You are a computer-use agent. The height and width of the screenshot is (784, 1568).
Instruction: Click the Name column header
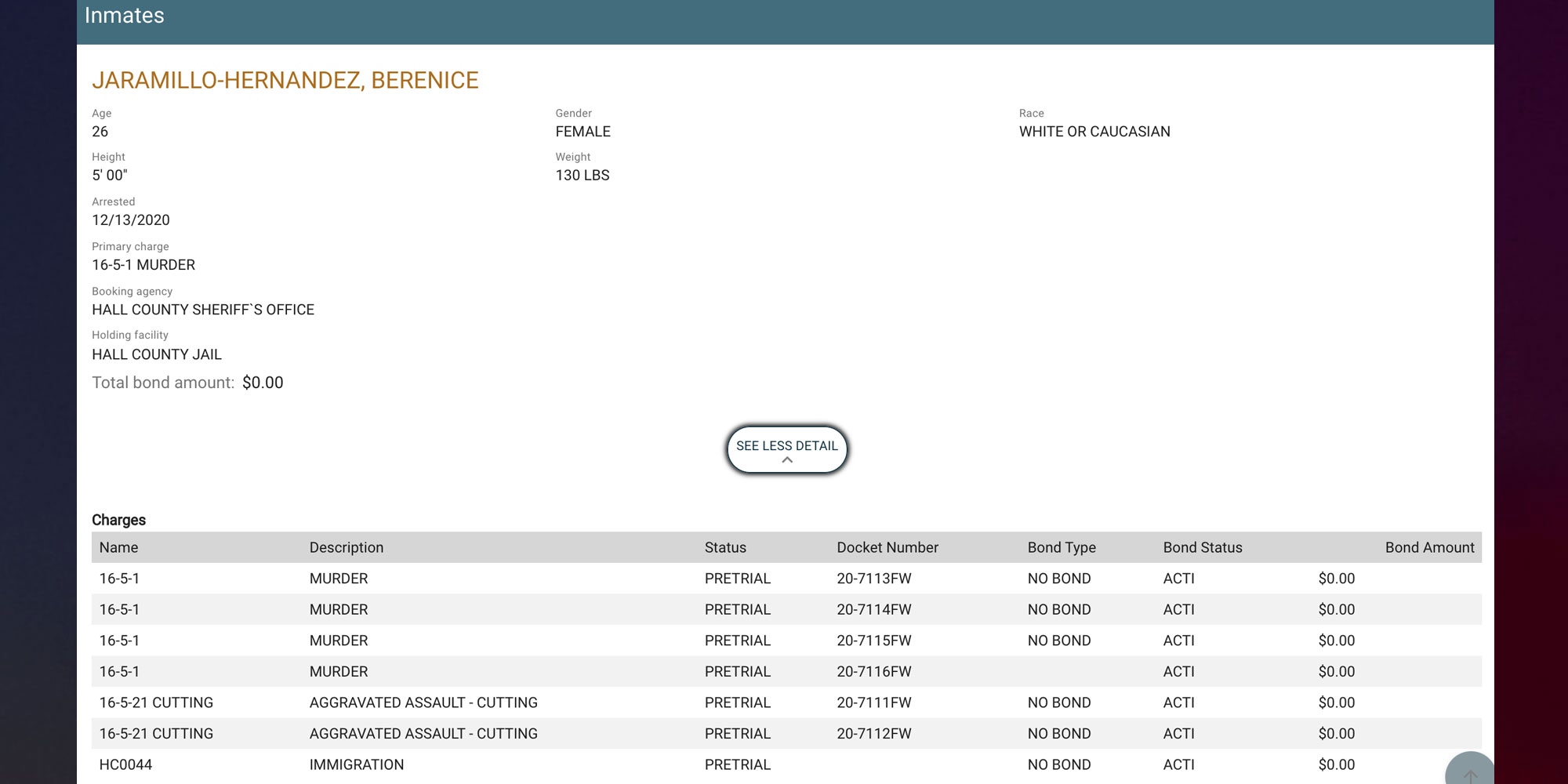(118, 547)
